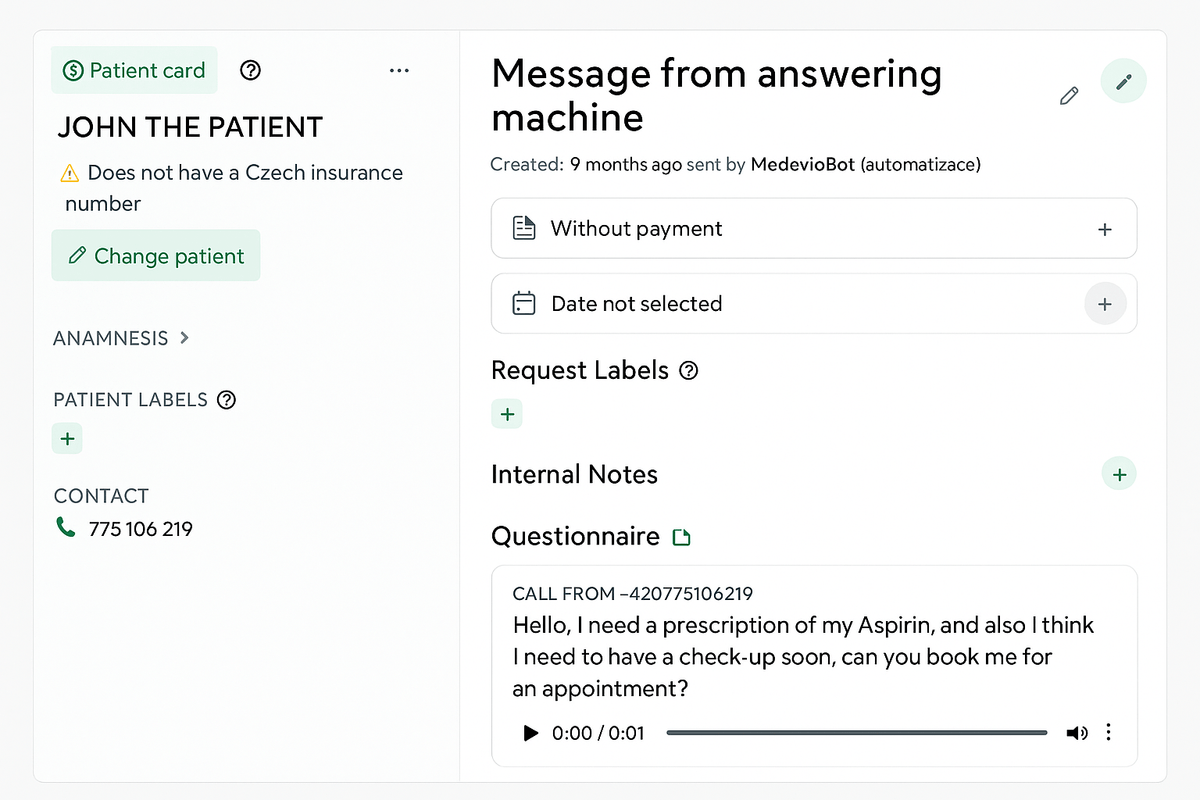Click the Patient card button
The height and width of the screenshot is (800, 1200).
pyautogui.click(x=134, y=70)
